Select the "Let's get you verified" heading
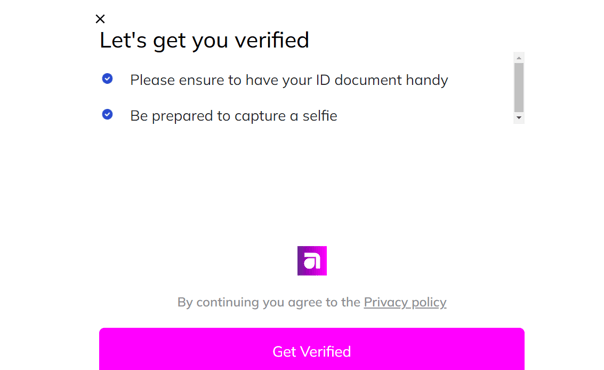This screenshot has height=370, width=604. point(204,40)
